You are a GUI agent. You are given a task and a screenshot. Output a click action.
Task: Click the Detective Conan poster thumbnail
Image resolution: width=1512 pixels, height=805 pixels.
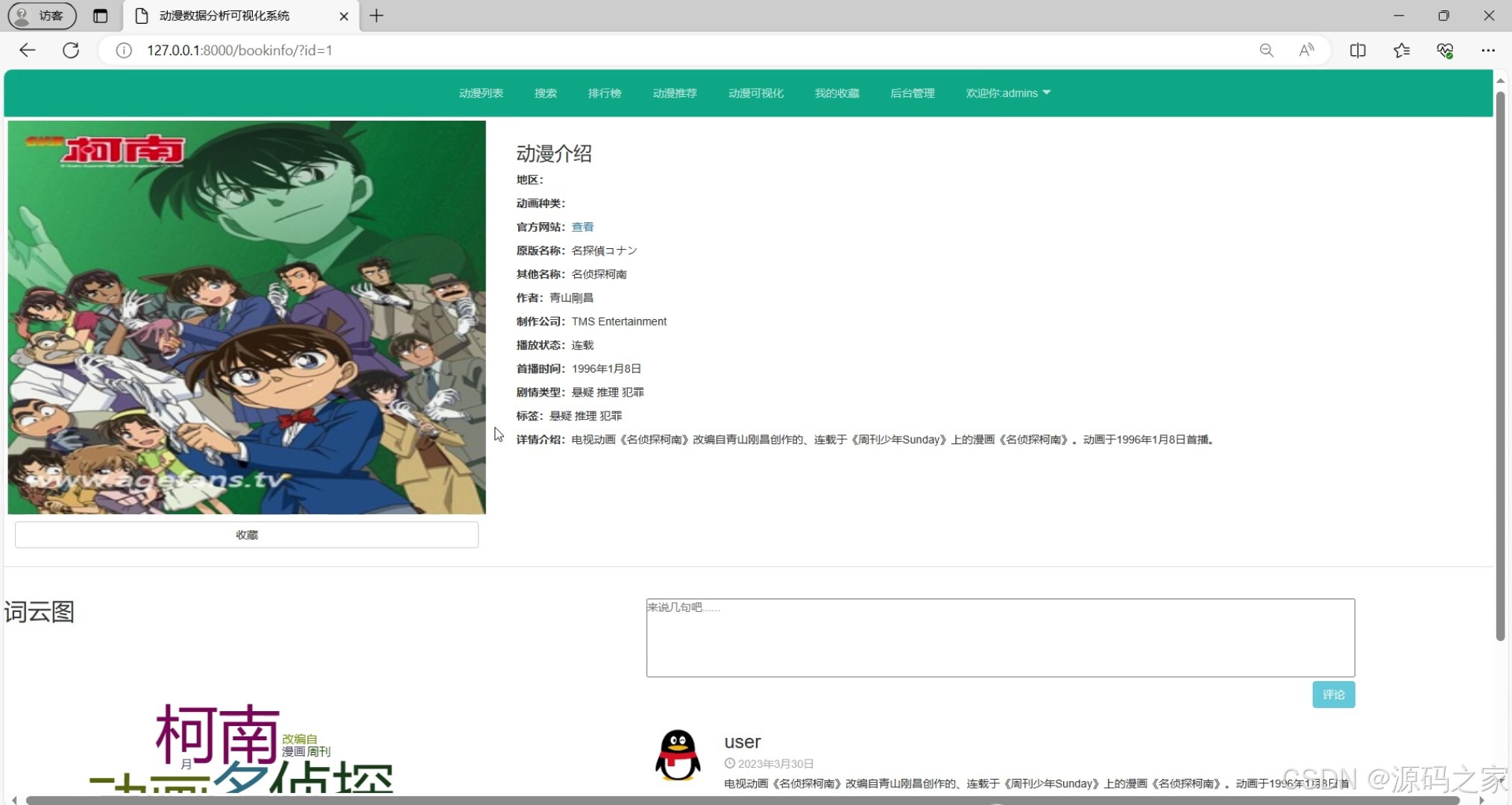coord(246,317)
